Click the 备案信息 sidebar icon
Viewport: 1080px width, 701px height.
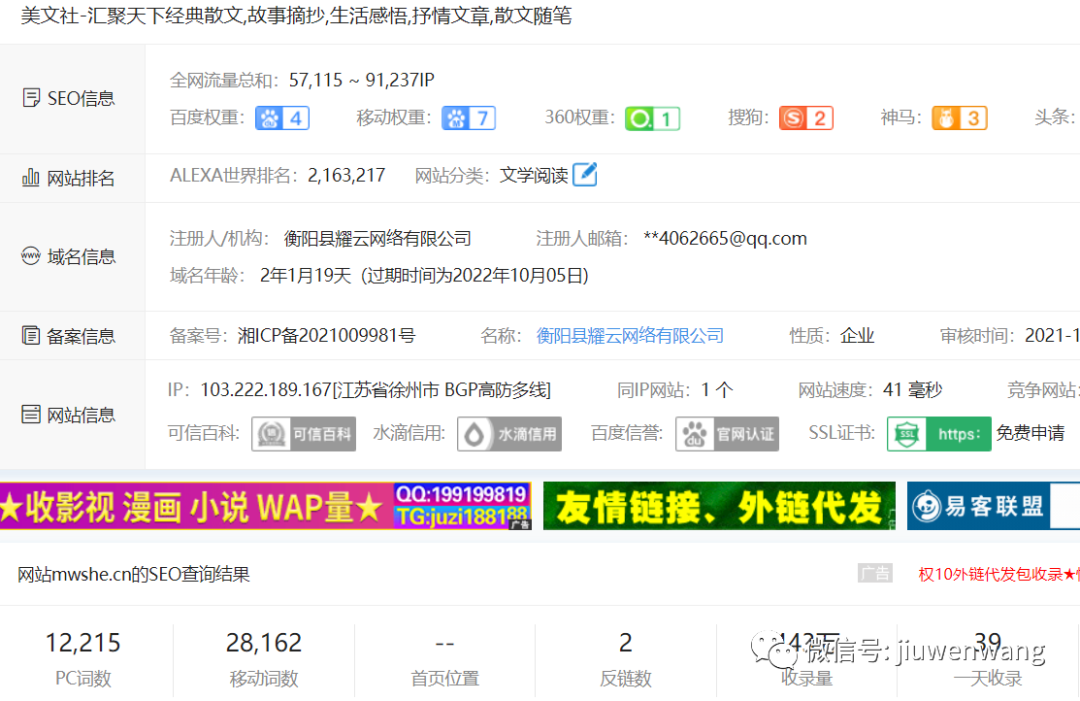(31, 334)
